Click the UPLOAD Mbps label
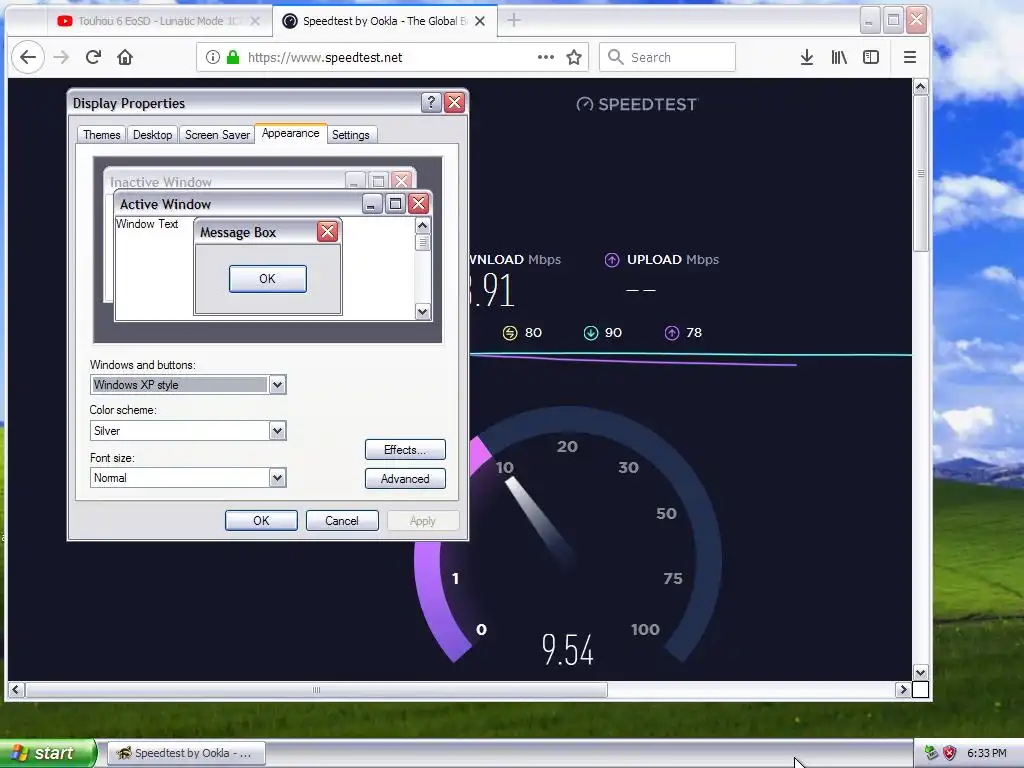1024x768 pixels. (x=673, y=260)
